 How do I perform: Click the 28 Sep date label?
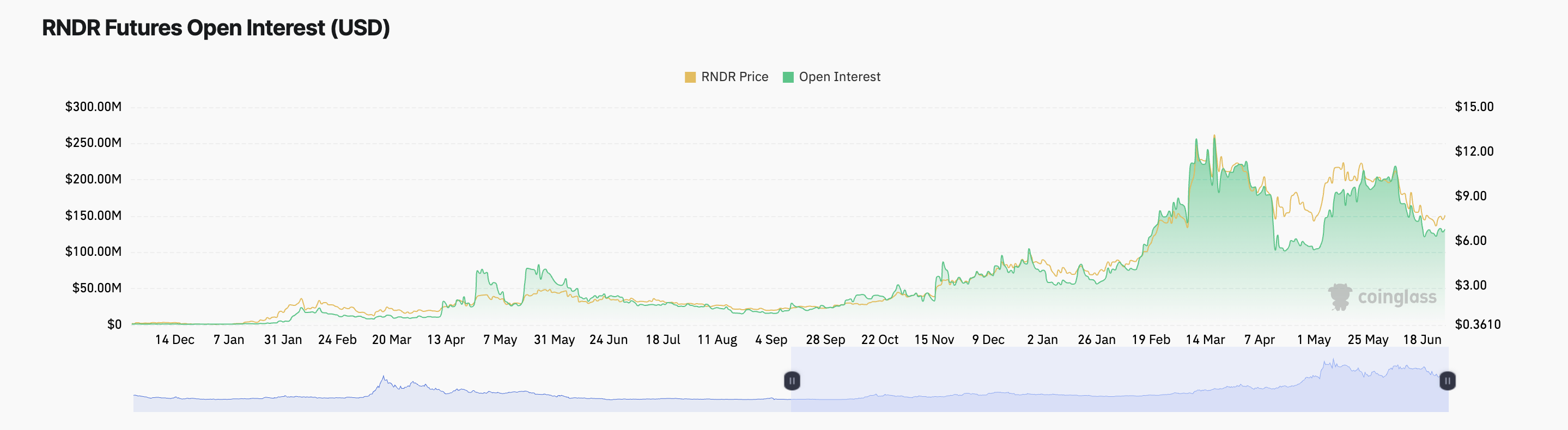coord(825,340)
